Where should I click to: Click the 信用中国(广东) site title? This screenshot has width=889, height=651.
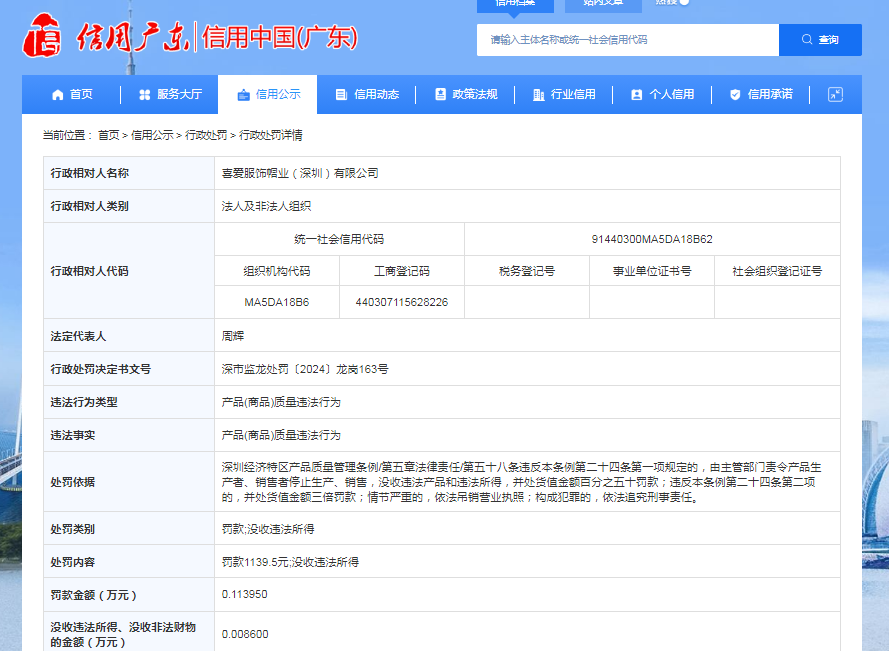coord(280,37)
